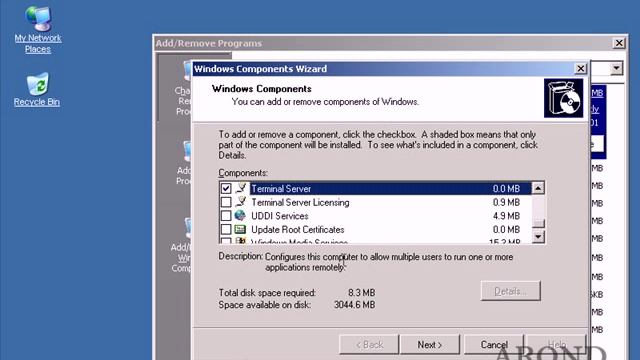The image size is (640, 360).
Task: Click the 3044.6 MB space available value
Action: 354,305
